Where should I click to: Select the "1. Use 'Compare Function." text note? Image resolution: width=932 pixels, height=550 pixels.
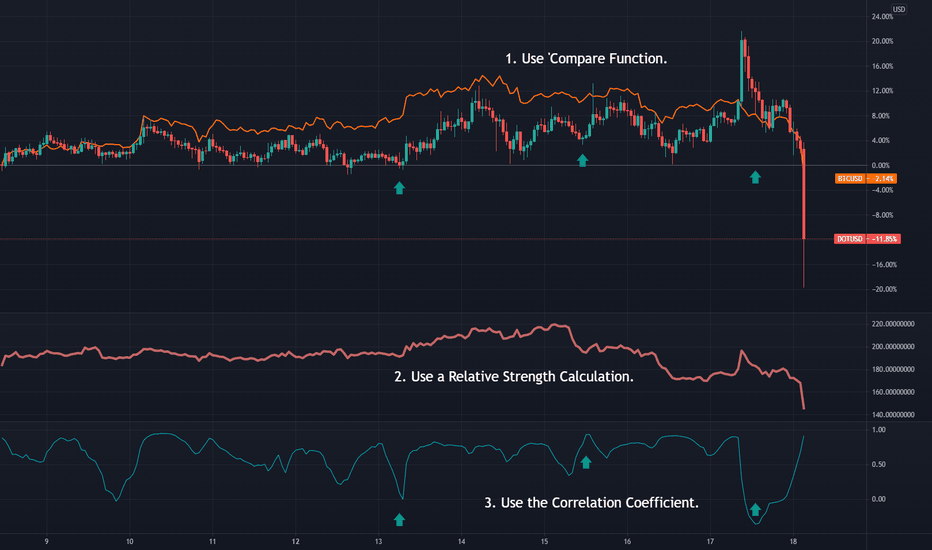point(586,59)
